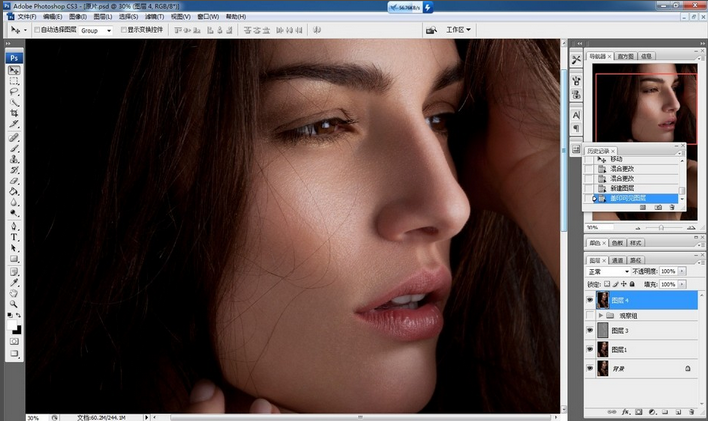Open the 不透明度 opacity slider arrow
Image resolution: width=708 pixels, height=421 pixels.
[x=682, y=271]
